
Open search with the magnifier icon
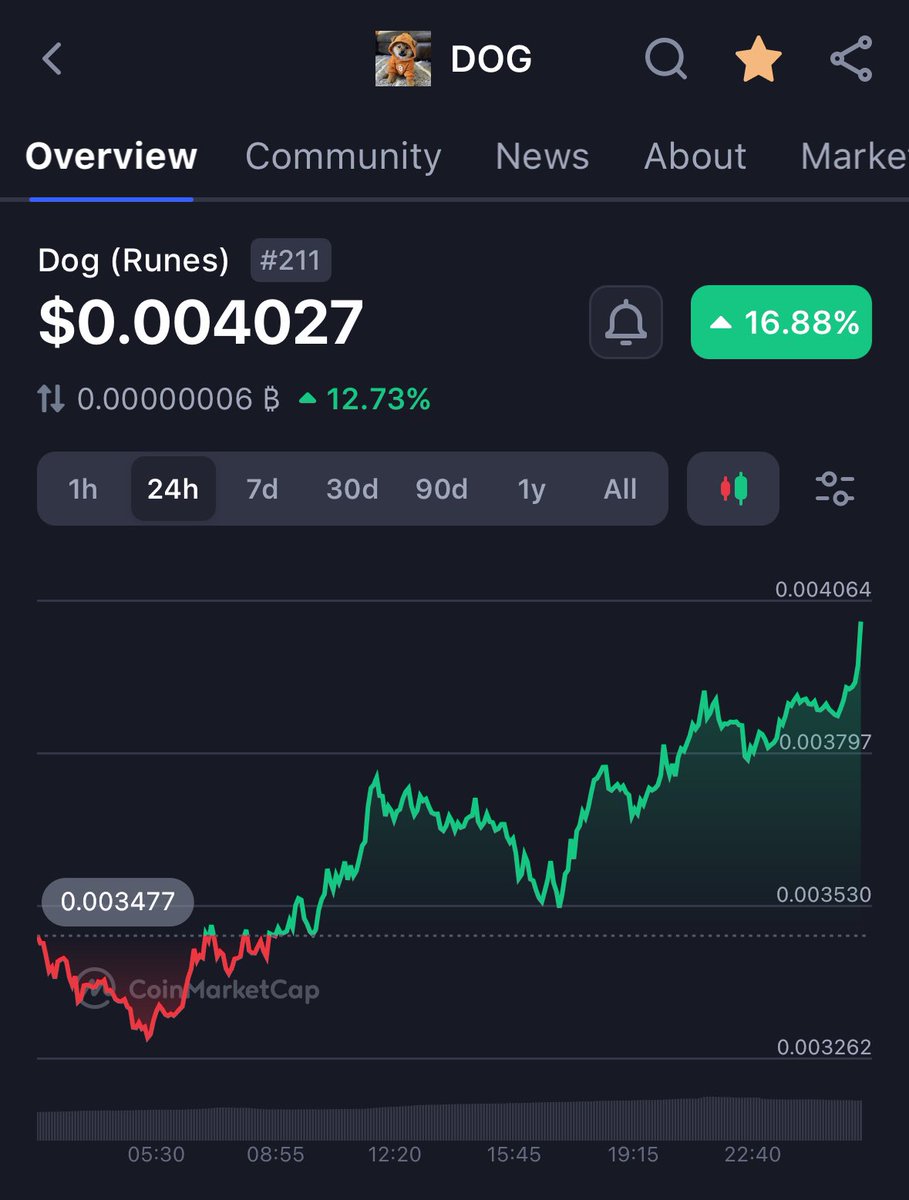pyautogui.click(x=666, y=58)
